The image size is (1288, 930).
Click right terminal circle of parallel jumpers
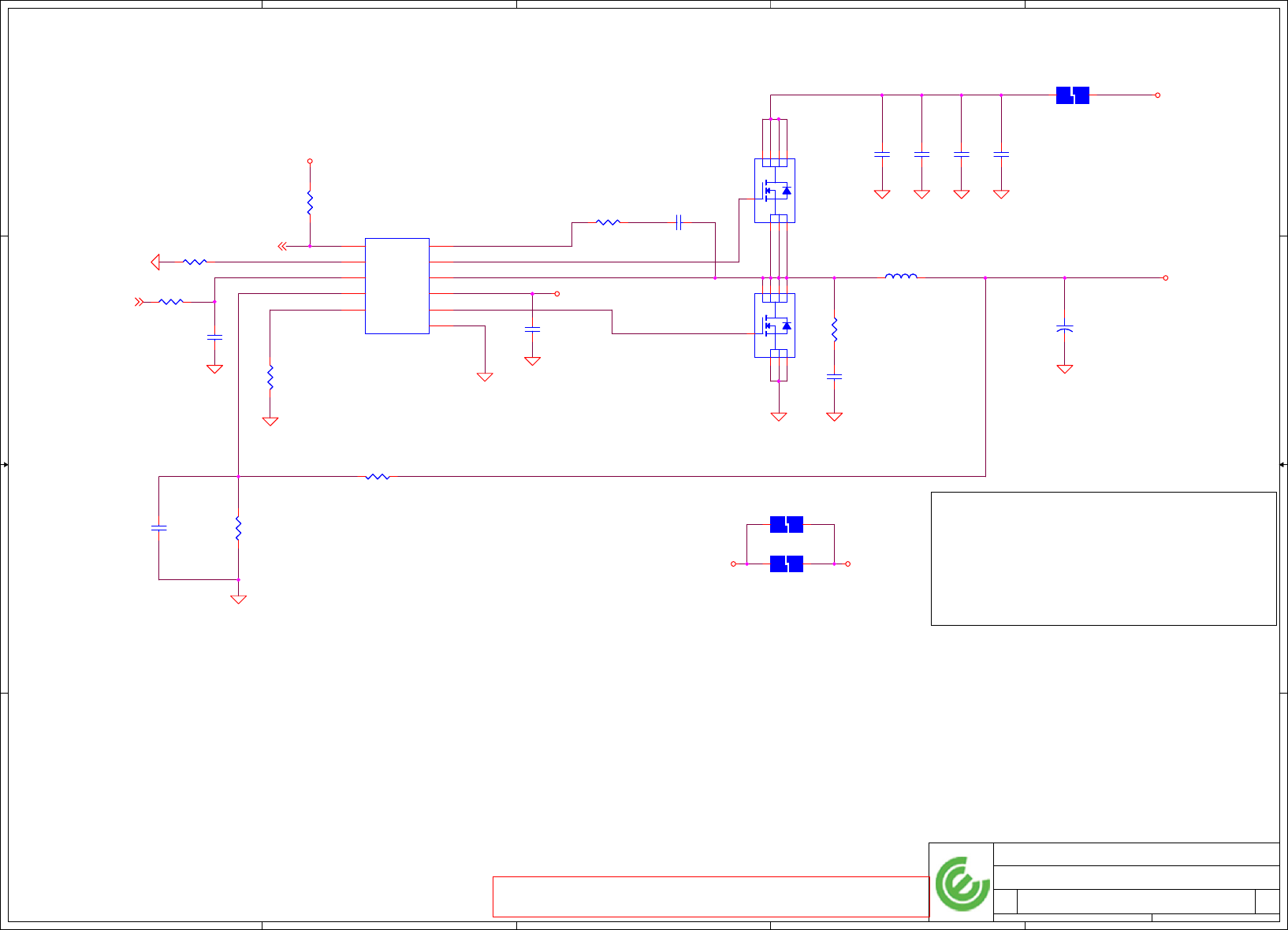tap(848, 564)
